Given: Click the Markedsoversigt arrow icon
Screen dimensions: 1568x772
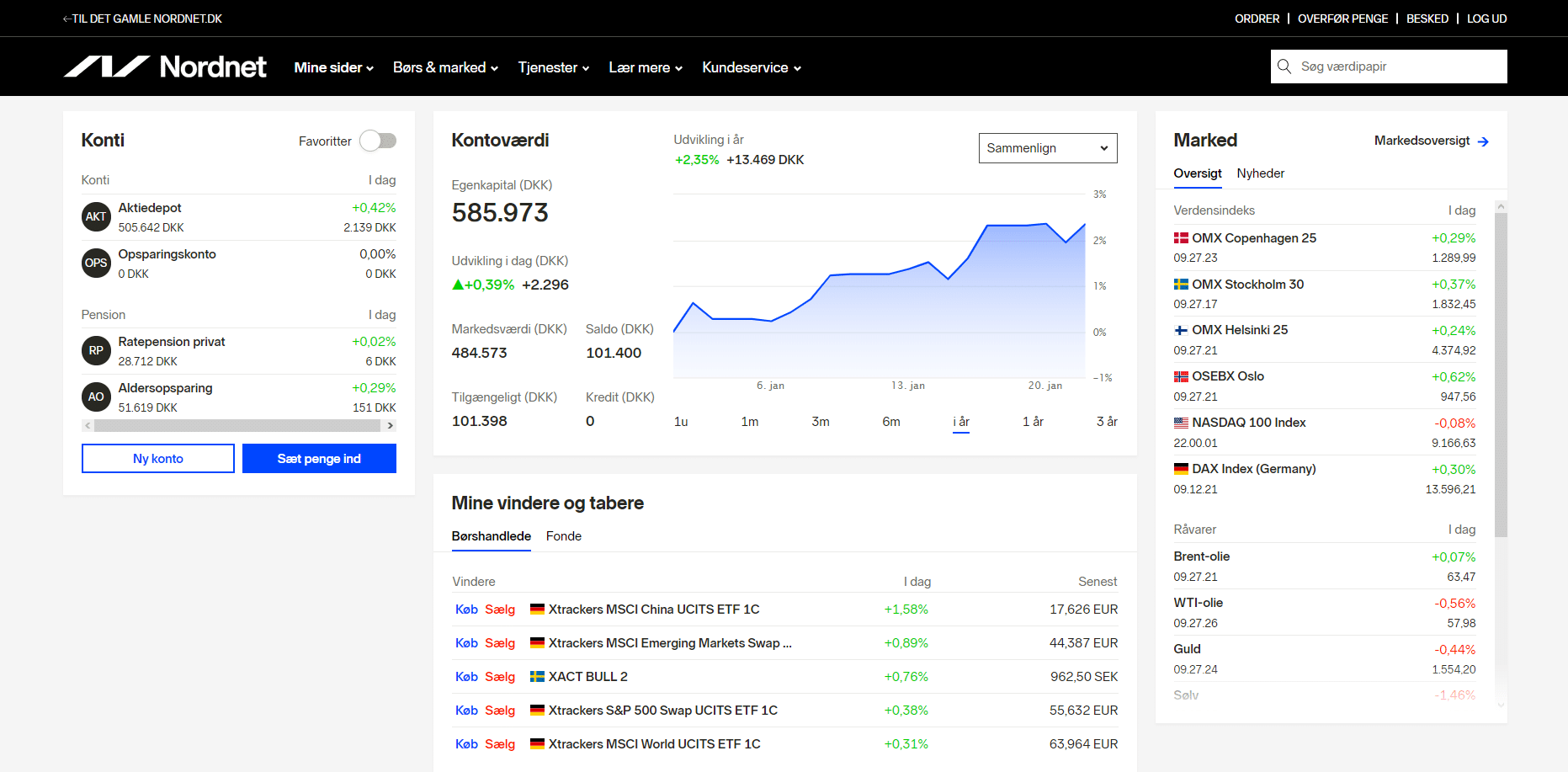Looking at the screenshot, I should (x=1483, y=141).
